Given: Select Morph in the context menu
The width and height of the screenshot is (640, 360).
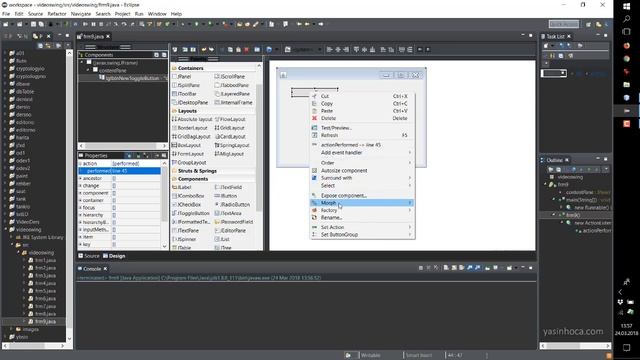Looking at the screenshot, I should click(x=362, y=203).
